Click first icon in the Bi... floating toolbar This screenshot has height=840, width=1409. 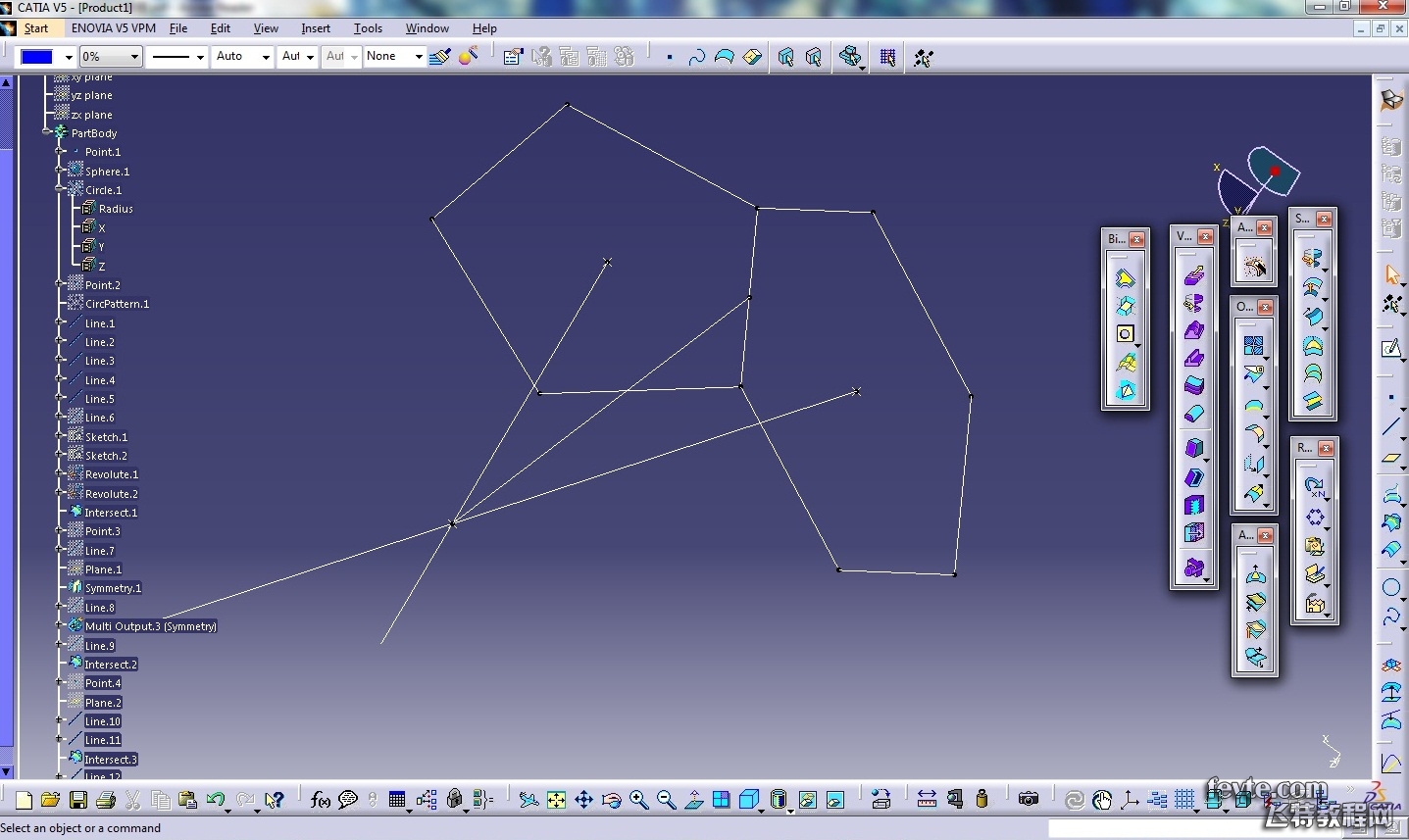click(1126, 278)
